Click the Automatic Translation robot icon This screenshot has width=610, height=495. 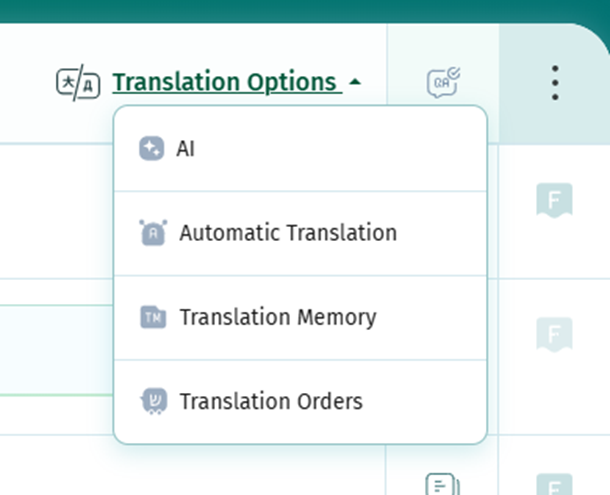(x=152, y=233)
